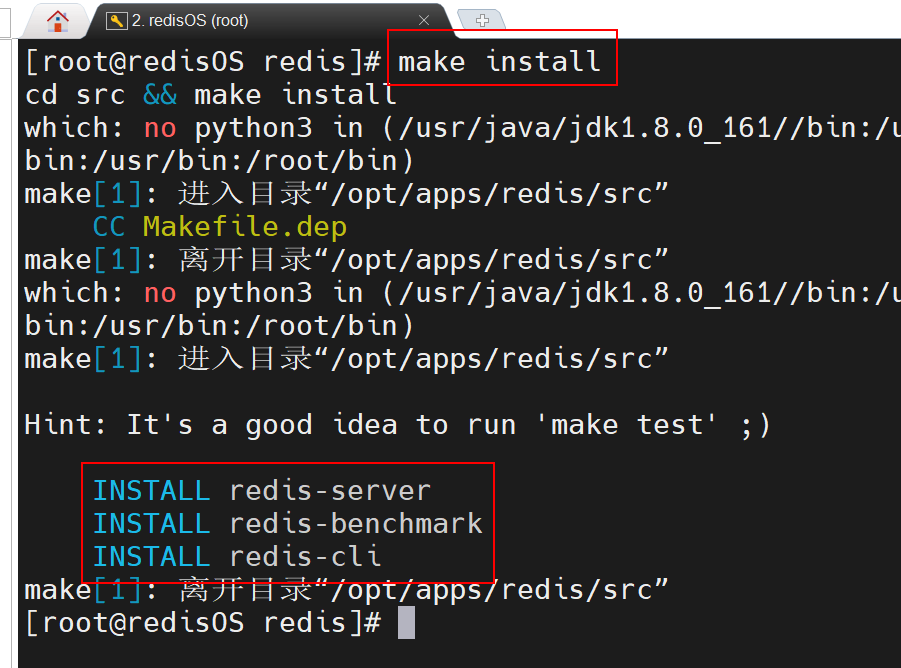
Task: Click the 'INSTALL redis-server' line
Action: coord(262,491)
